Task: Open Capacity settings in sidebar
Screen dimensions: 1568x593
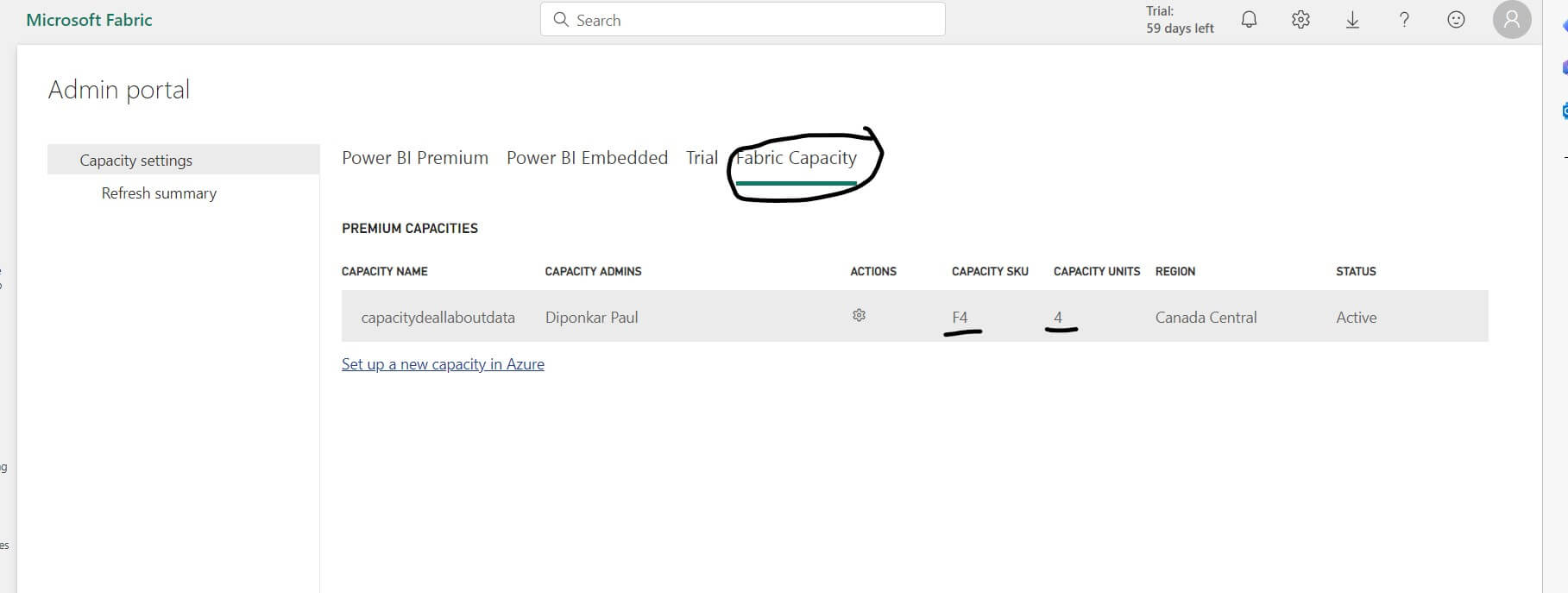Action: click(x=183, y=160)
